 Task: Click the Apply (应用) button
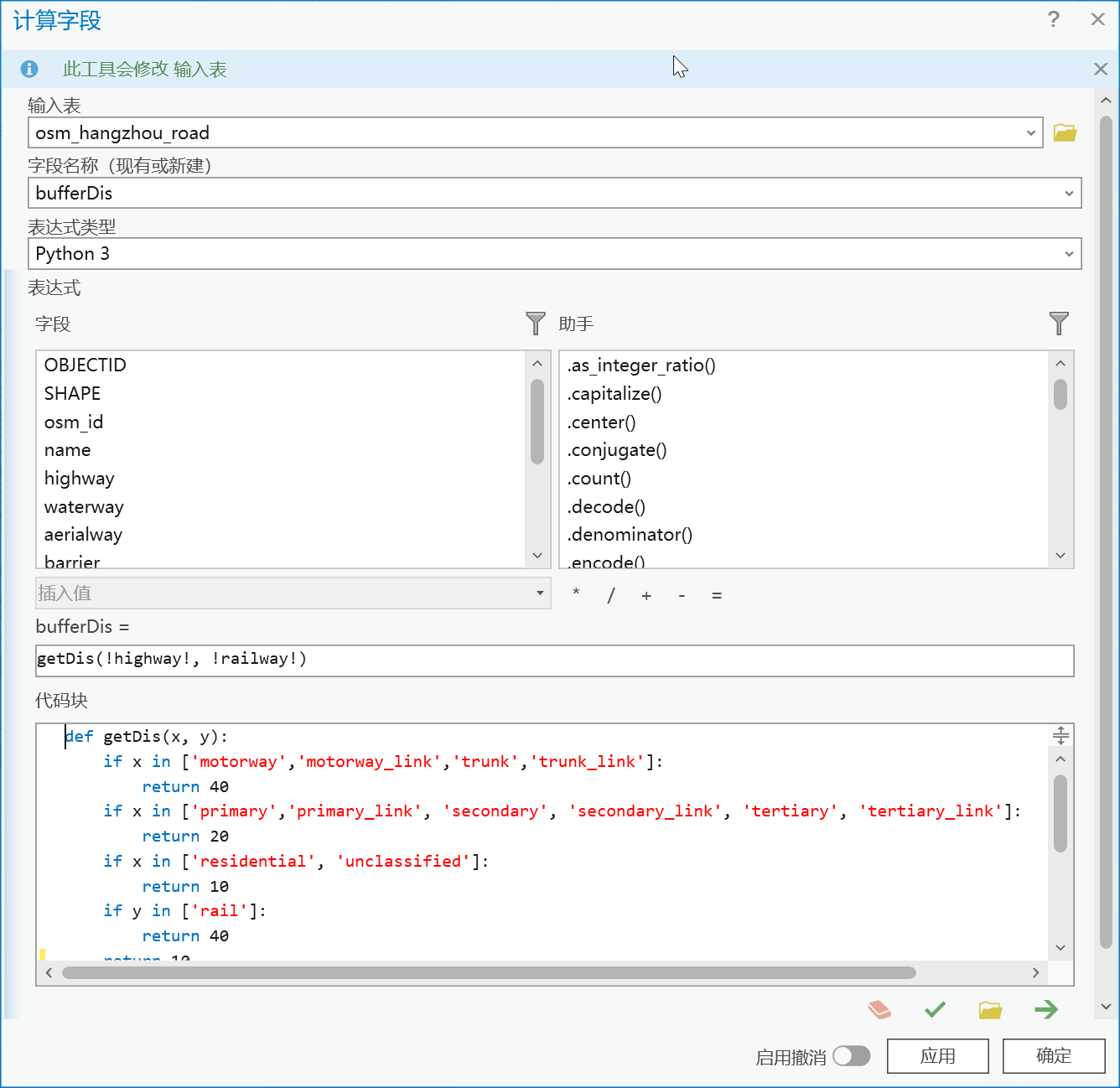[x=938, y=1056]
